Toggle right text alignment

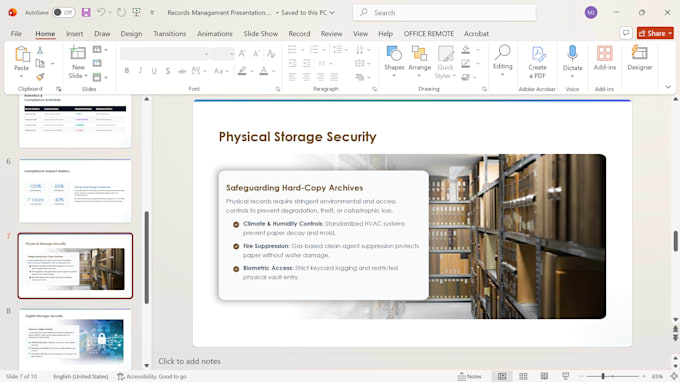click(x=320, y=77)
